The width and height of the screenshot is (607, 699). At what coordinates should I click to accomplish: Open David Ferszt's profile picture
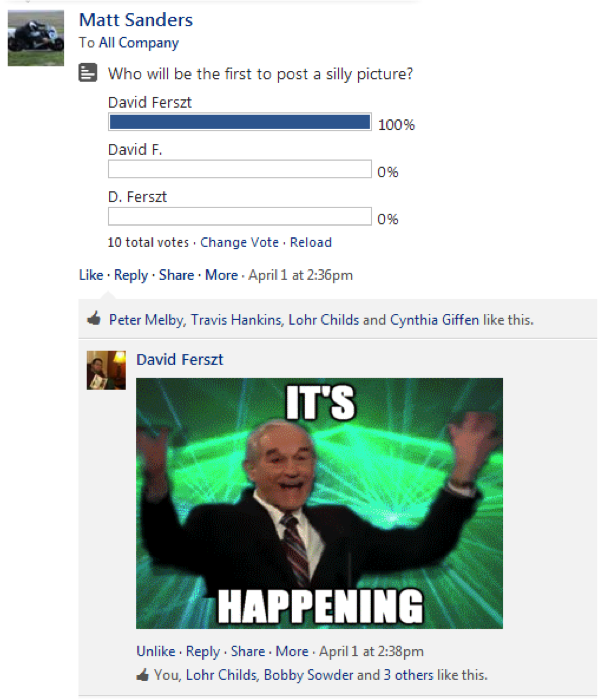tap(106, 370)
